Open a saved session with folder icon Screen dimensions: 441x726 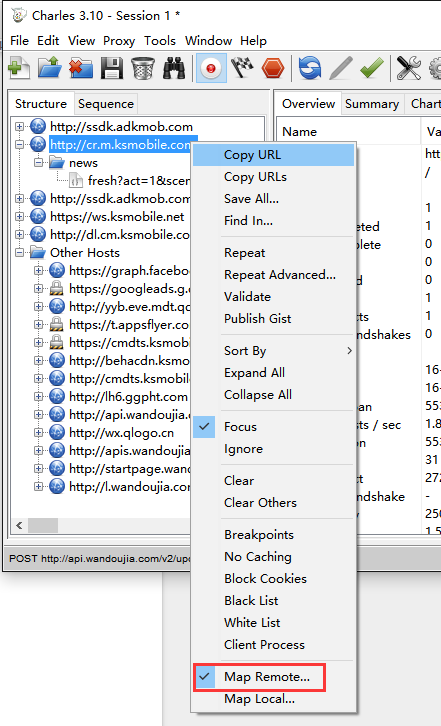pos(50,69)
